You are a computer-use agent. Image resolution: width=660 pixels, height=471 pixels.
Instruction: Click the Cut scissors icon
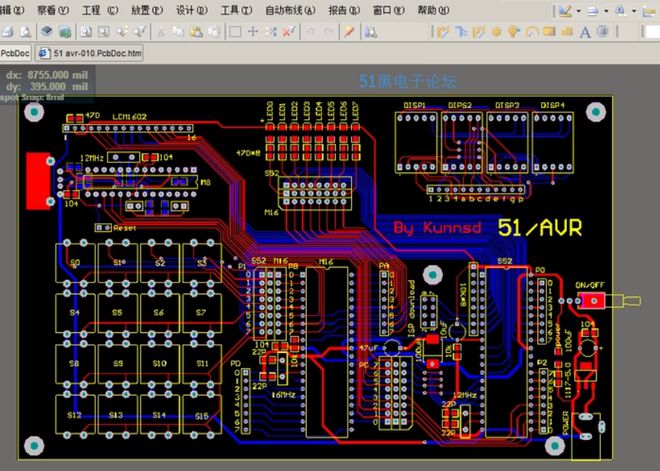pyautogui.click(x=161, y=32)
